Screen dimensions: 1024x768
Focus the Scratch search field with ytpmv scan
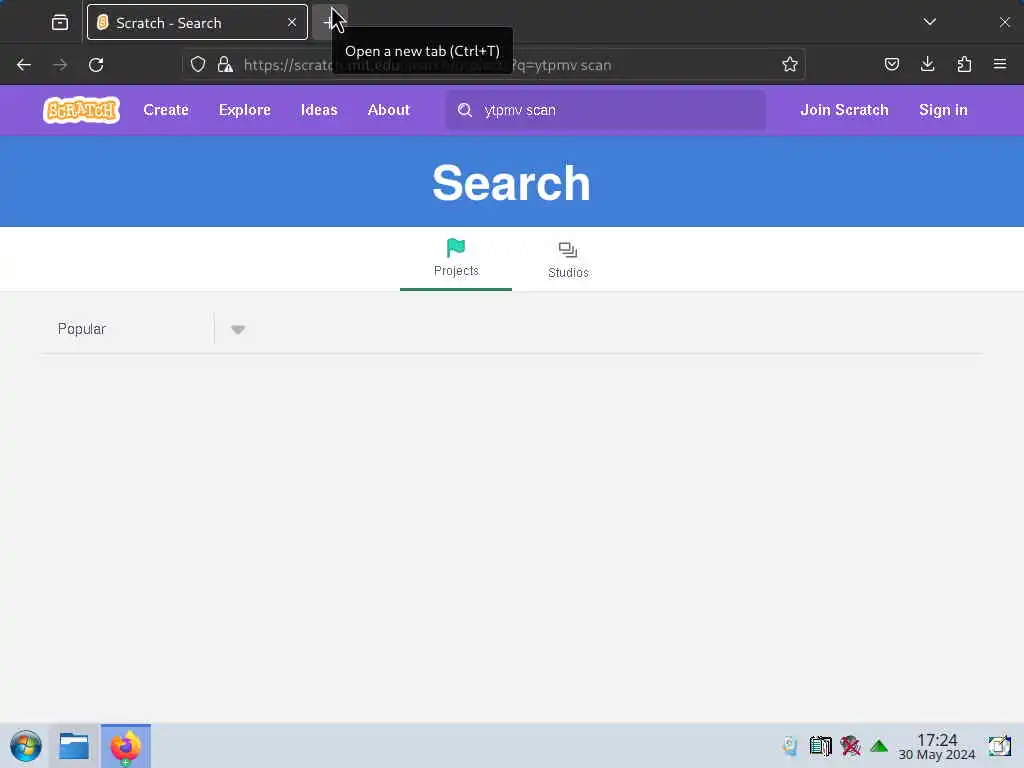pos(605,110)
